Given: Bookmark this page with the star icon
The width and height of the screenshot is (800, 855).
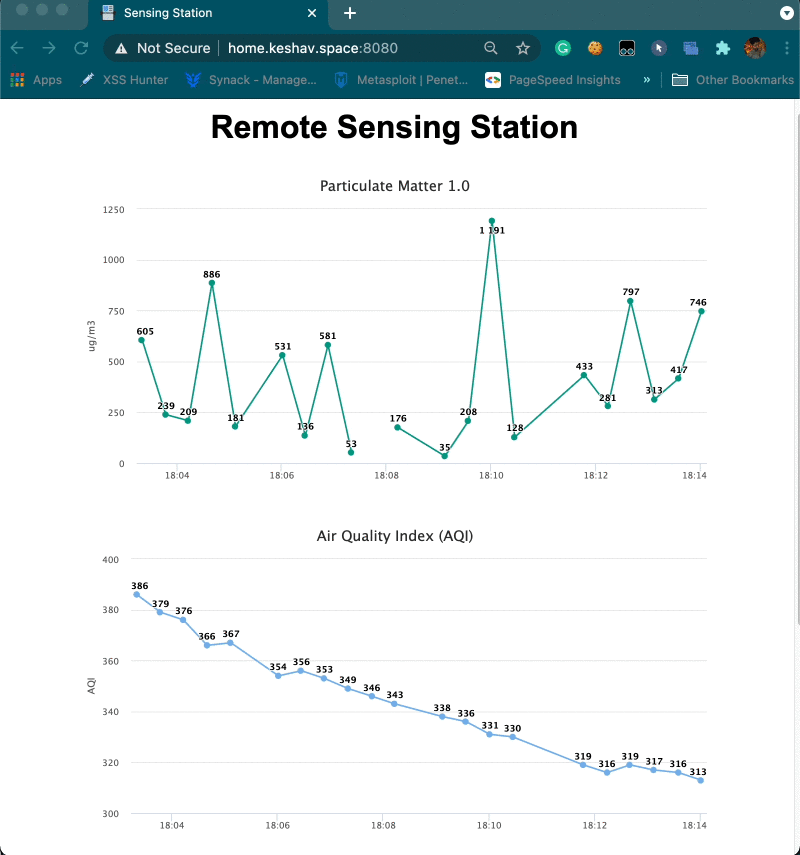Looking at the screenshot, I should pos(522,47).
